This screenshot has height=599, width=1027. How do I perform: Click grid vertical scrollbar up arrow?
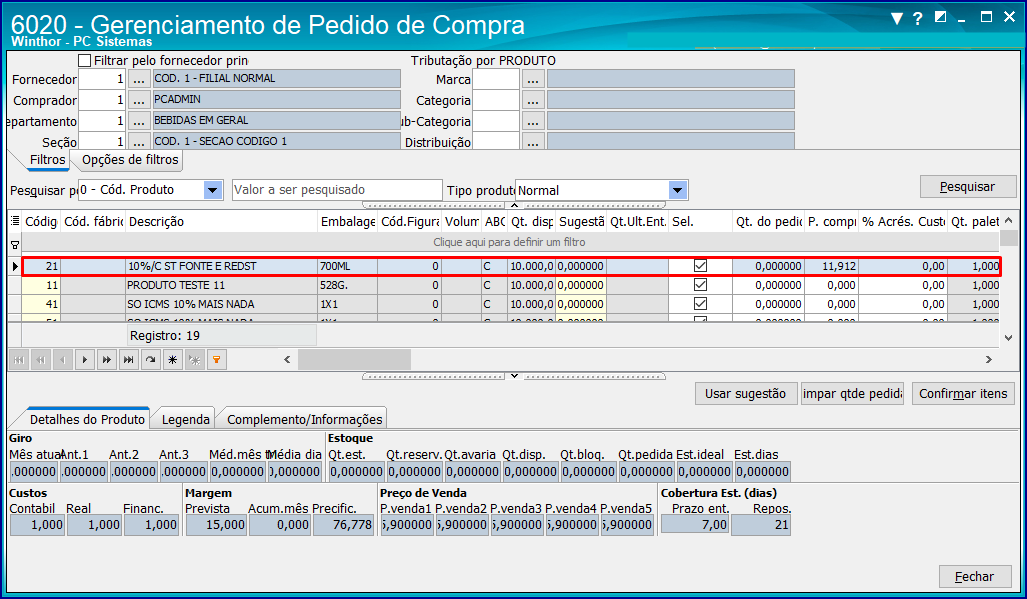(1009, 221)
